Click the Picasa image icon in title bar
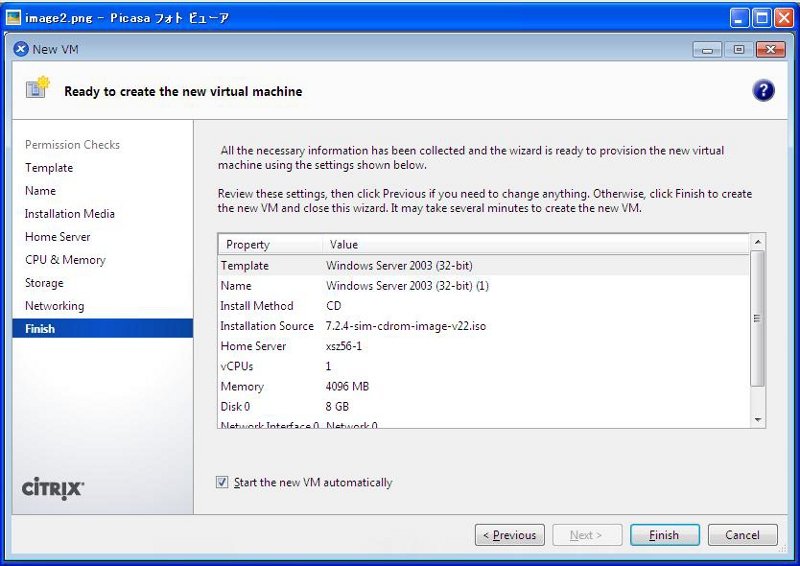The width and height of the screenshot is (800, 566). (x=13, y=18)
